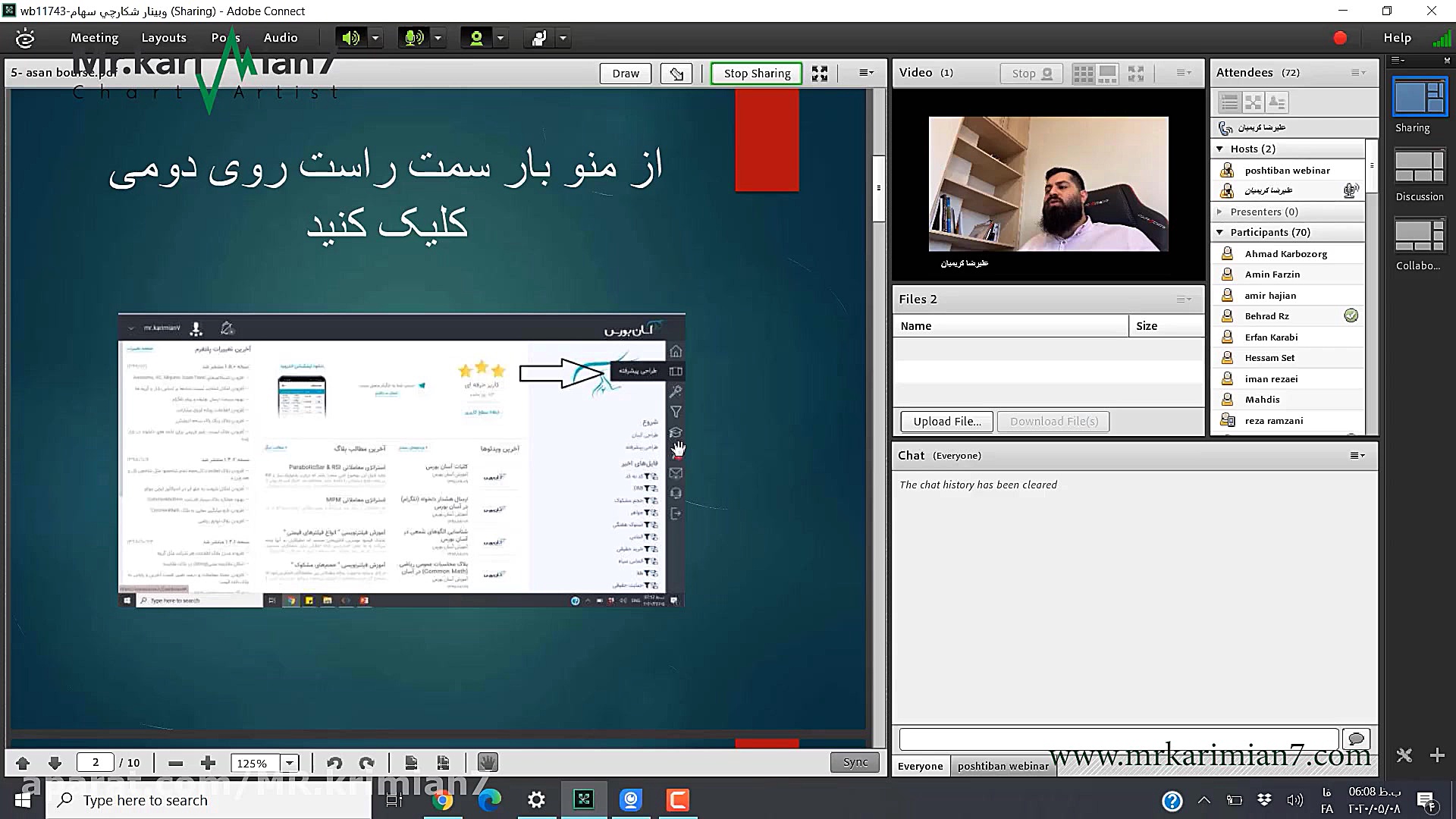The height and width of the screenshot is (819, 1456).
Task: Select the hand pan tool
Action: [x=487, y=762]
